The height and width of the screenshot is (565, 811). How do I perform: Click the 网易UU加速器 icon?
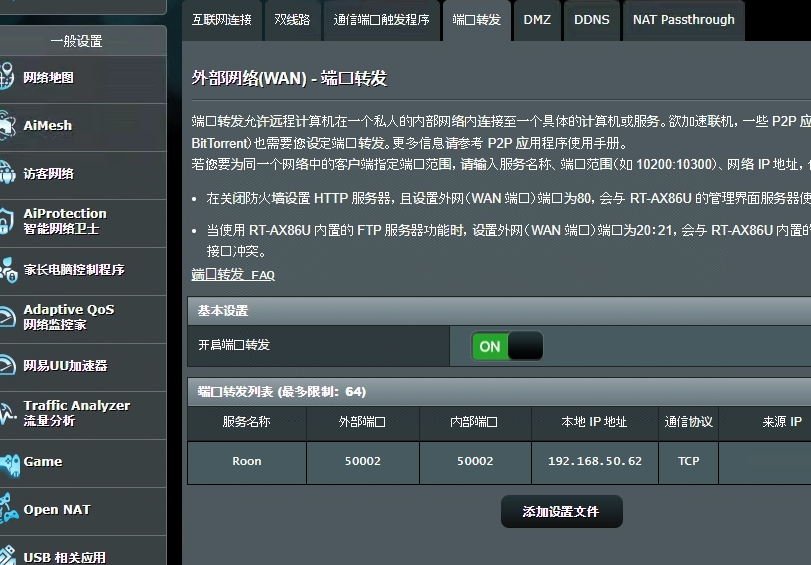pyautogui.click(x=7, y=365)
